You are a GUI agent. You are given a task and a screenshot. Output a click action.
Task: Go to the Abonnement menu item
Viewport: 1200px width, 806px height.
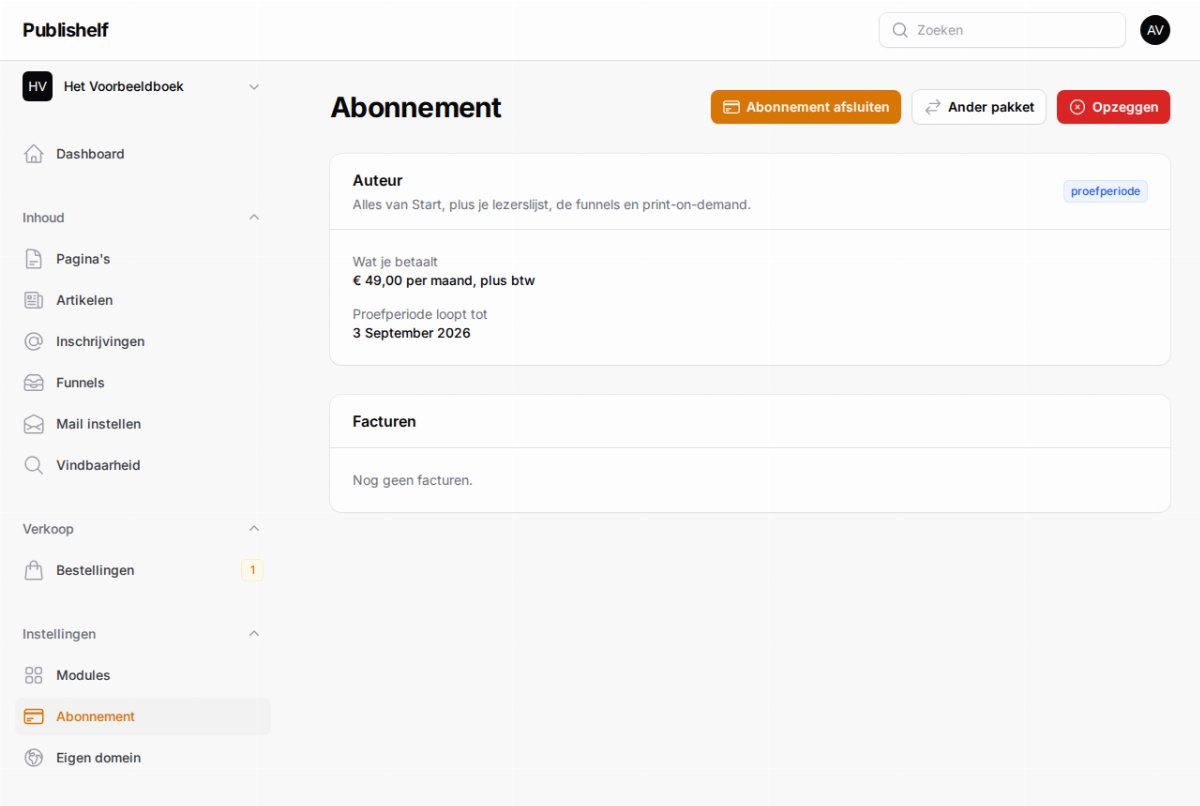pyautogui.click(x=142, y=716)
